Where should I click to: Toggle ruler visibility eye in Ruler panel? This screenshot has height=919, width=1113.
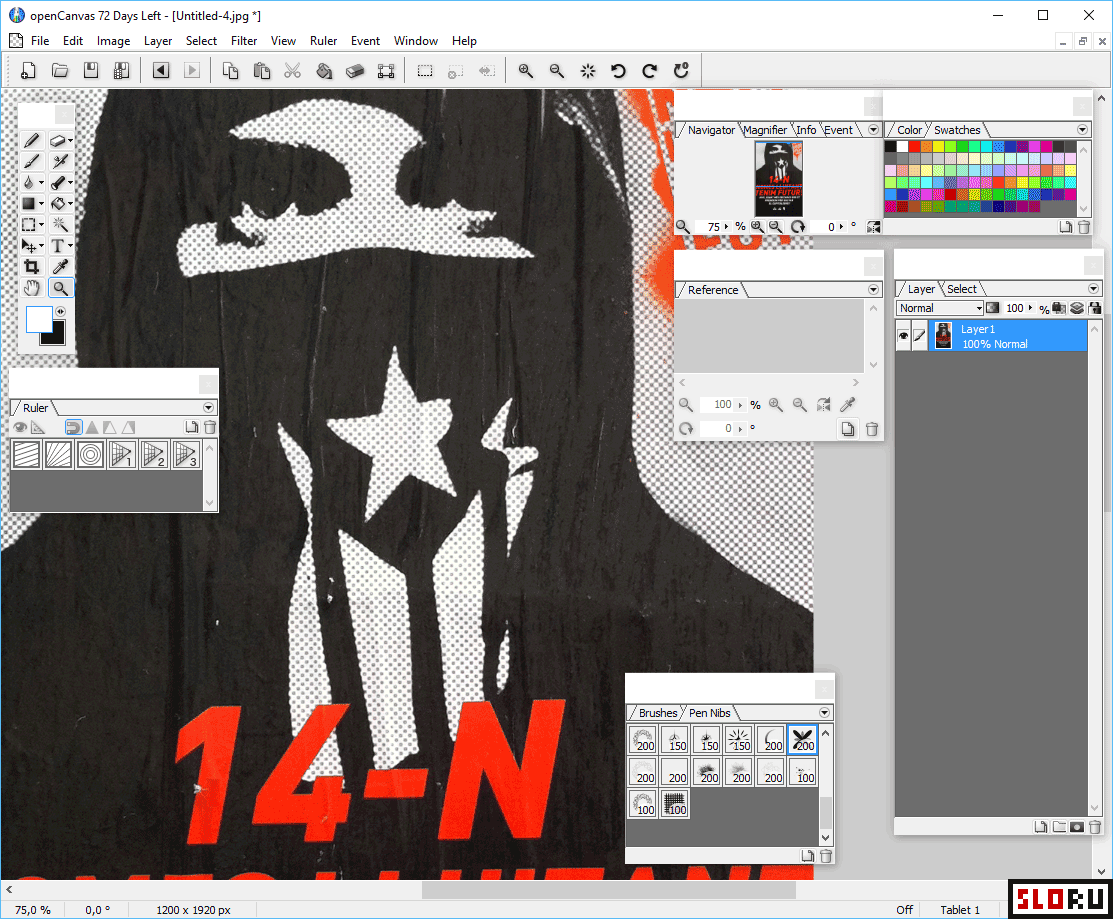20,427
